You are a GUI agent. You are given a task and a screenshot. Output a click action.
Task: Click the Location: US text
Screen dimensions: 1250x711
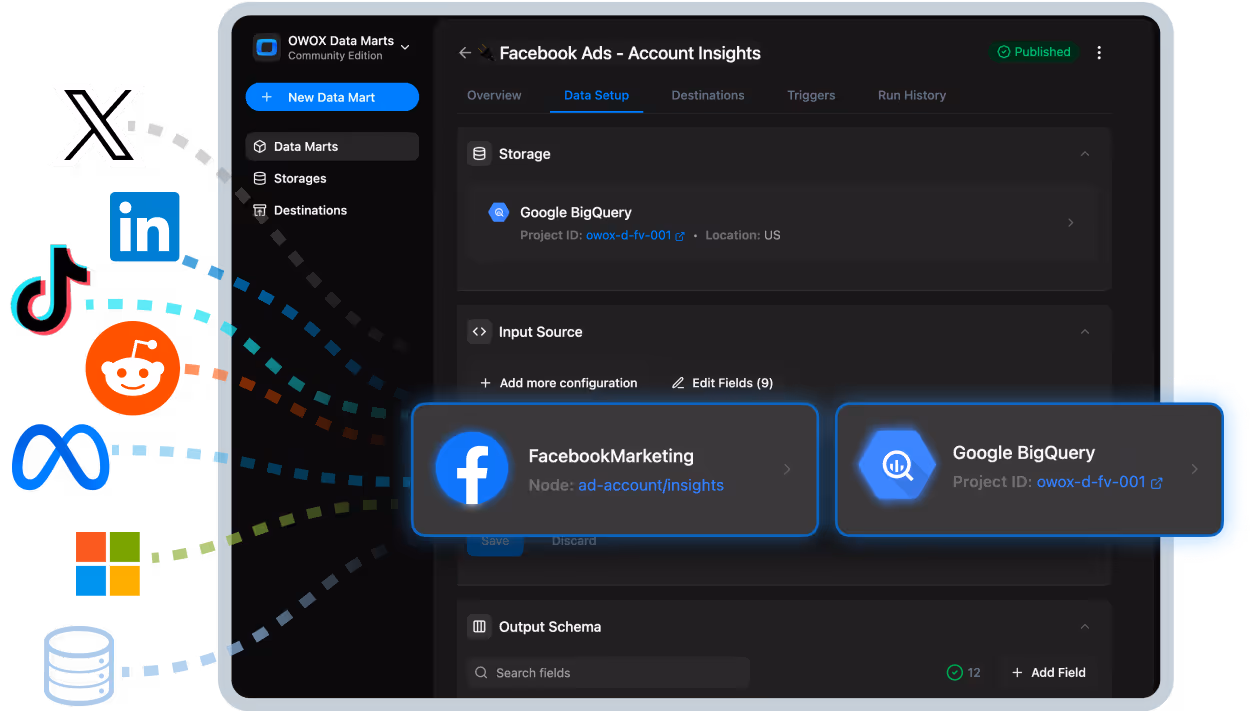click(743, 236)
